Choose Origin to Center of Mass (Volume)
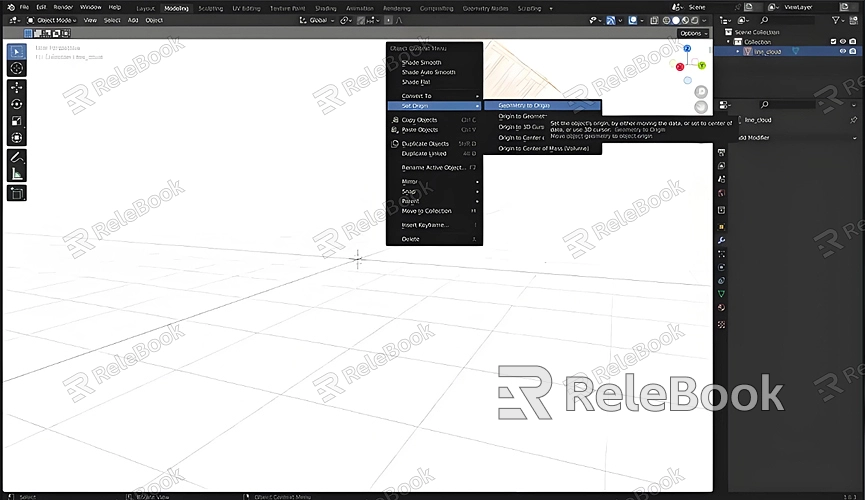The height and width of the screenshot is (500, 865). point(543,148)
